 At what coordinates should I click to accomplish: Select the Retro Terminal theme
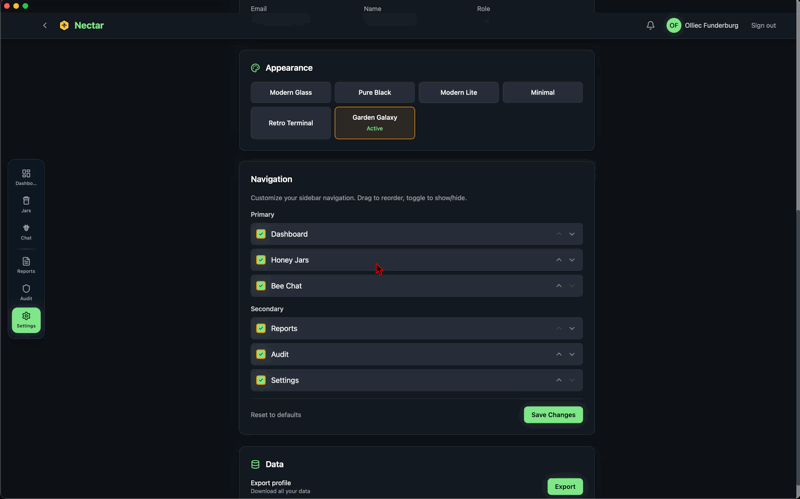291,123
